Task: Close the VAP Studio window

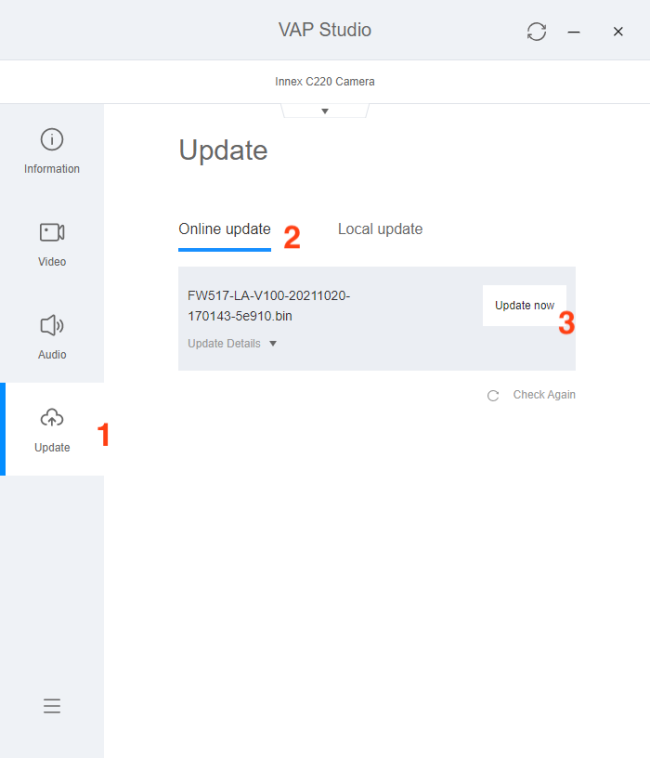Action: tap(618, 32)
